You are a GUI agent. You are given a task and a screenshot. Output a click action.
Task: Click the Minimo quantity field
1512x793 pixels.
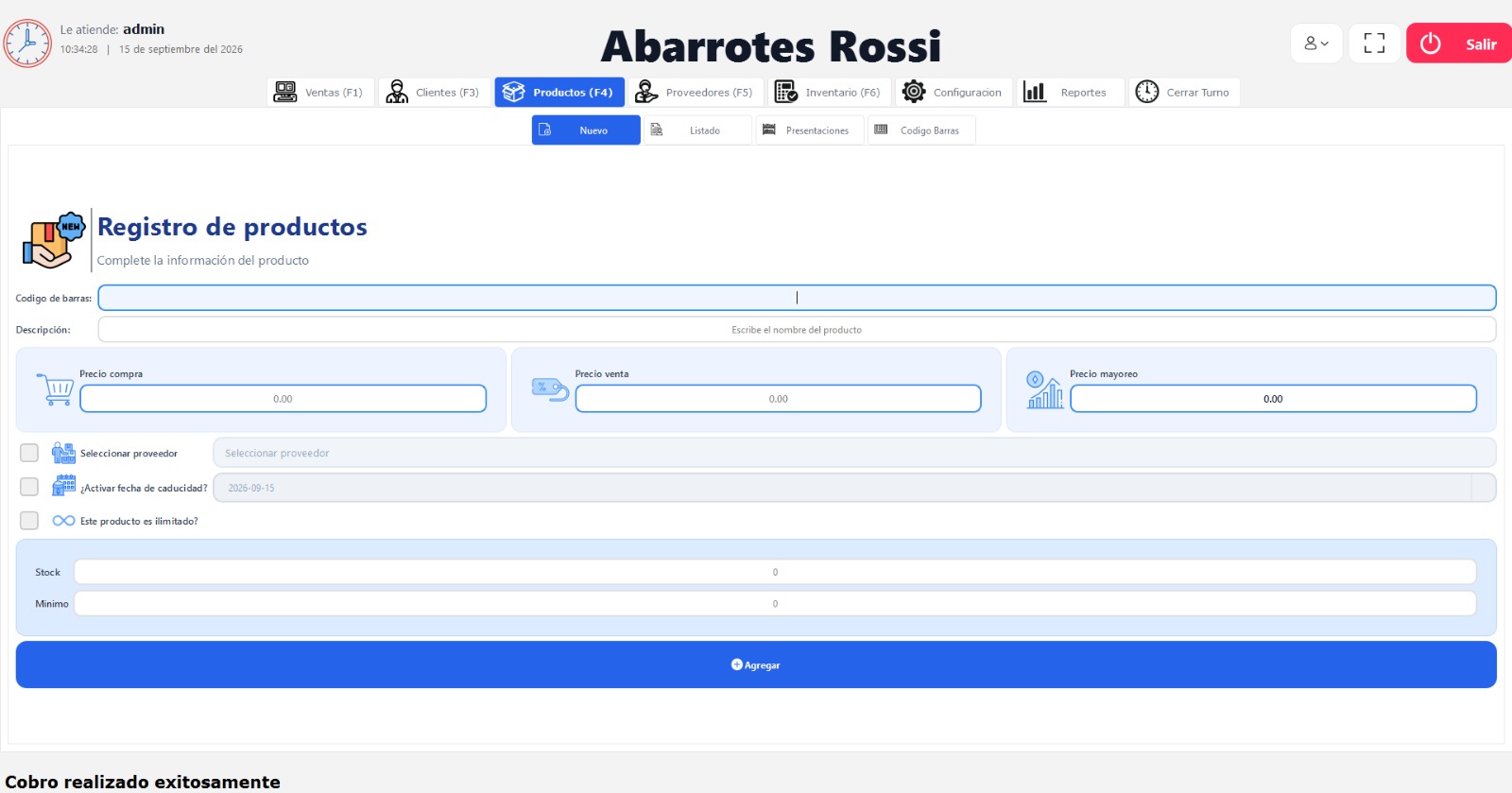pos(775,603)
